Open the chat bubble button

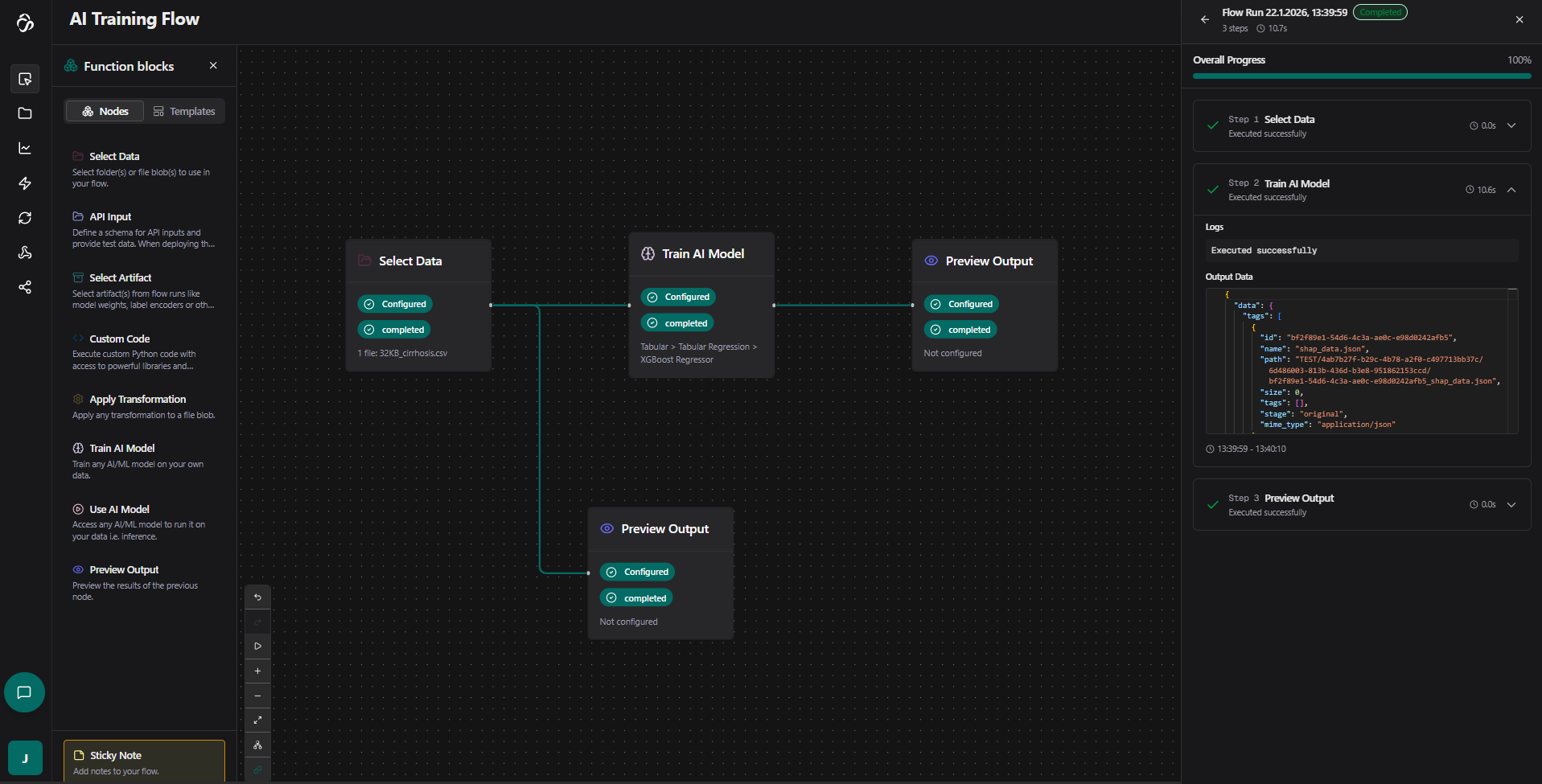[x=24, y=692]
